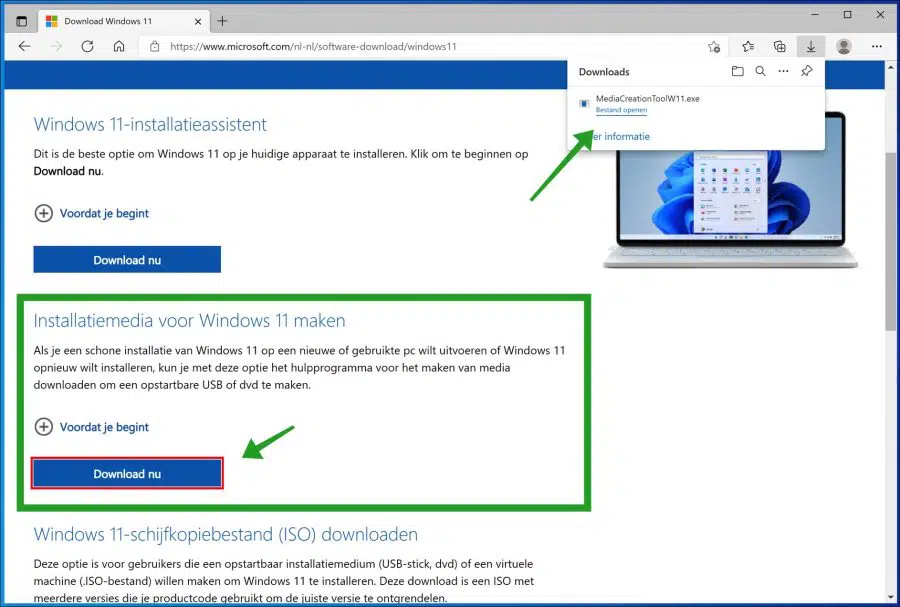Image resolution: width=900 pixels, height=607 pixels.
Task: Open browser Settings and more menu
Action: [876, 46]
